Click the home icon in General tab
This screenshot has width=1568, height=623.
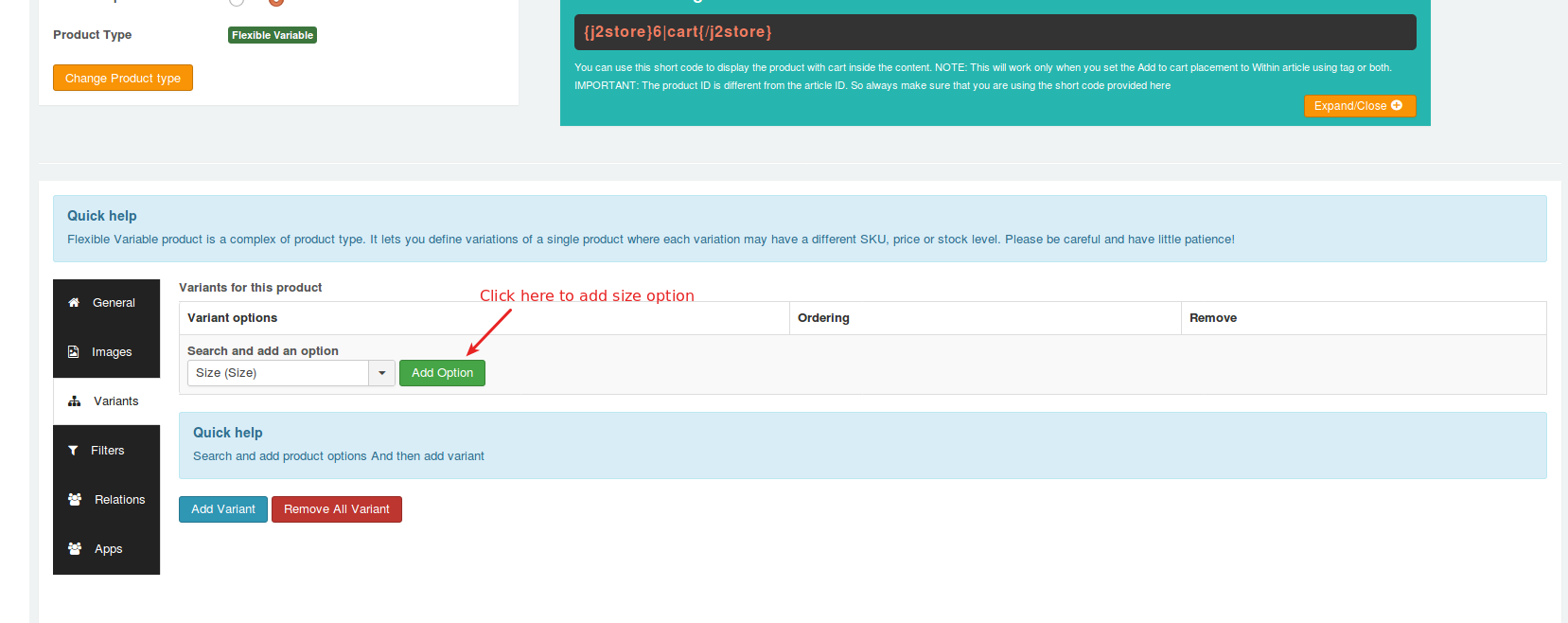pyautogui.click(x=74, y=303)
